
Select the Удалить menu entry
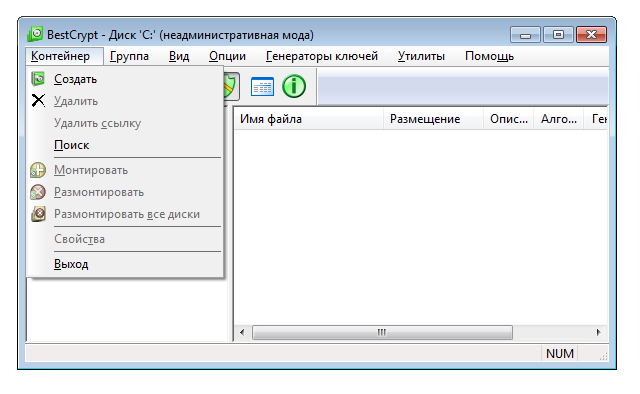(125, 101)
